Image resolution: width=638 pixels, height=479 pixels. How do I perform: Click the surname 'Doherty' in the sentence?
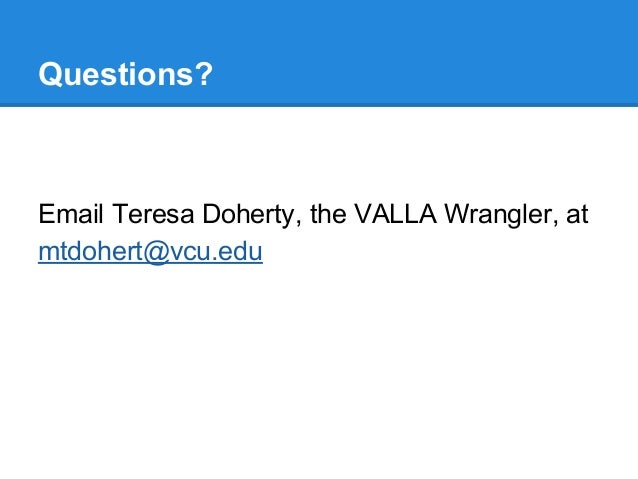coord(248,215)
